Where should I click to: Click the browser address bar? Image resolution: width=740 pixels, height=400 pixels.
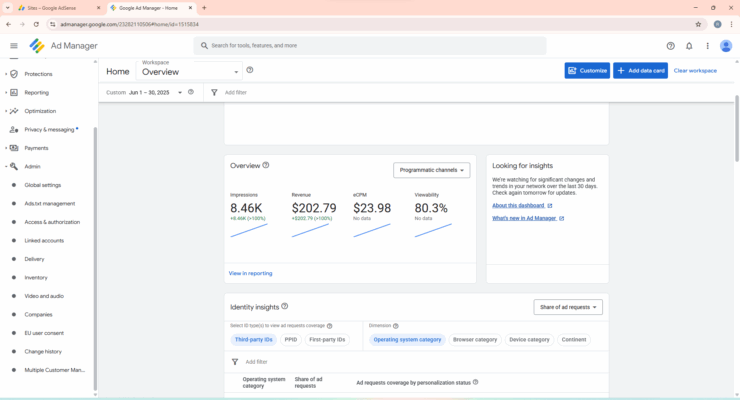click(368, 24)
